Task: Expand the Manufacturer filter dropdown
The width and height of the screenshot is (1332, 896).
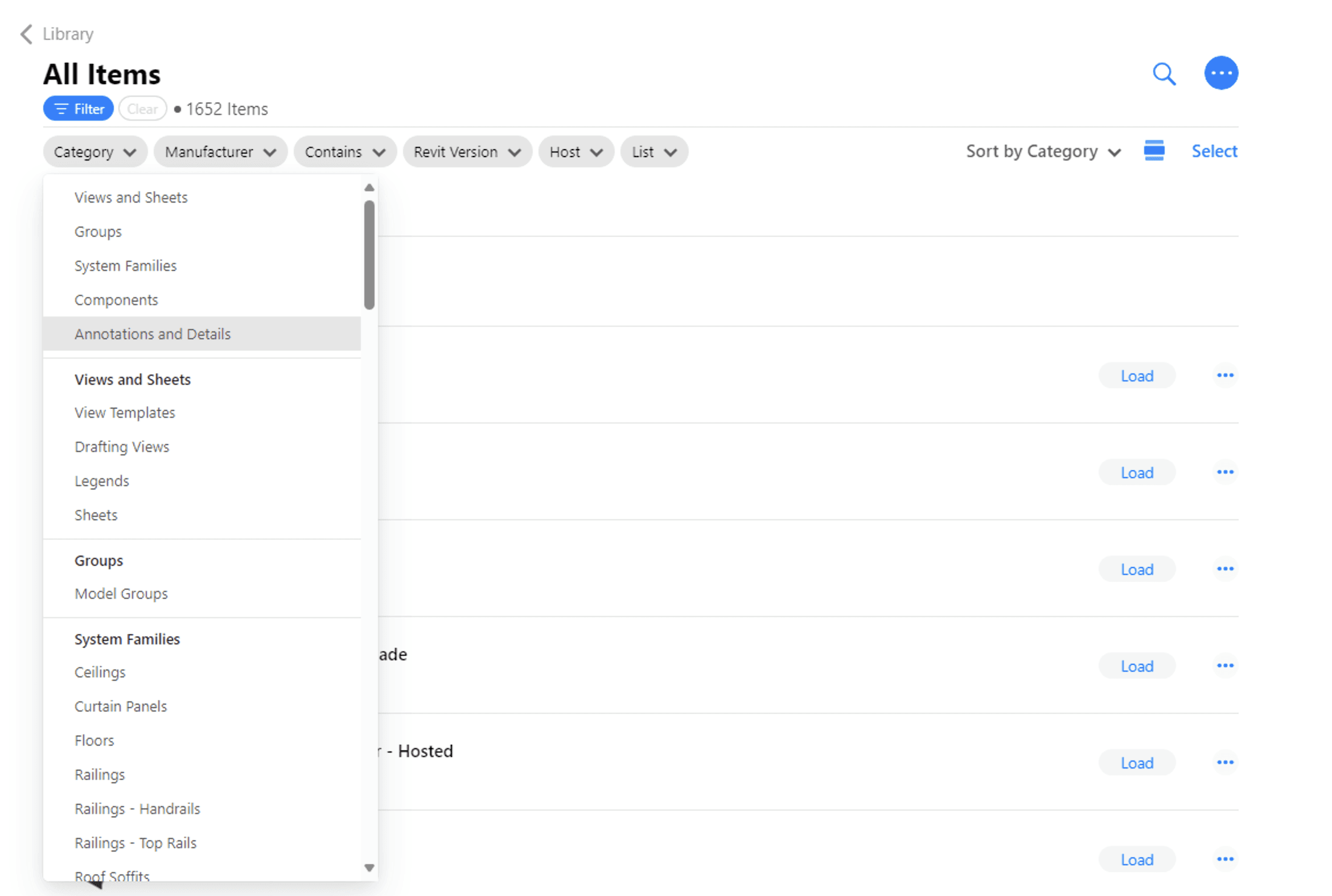Action: pos(220,152)
